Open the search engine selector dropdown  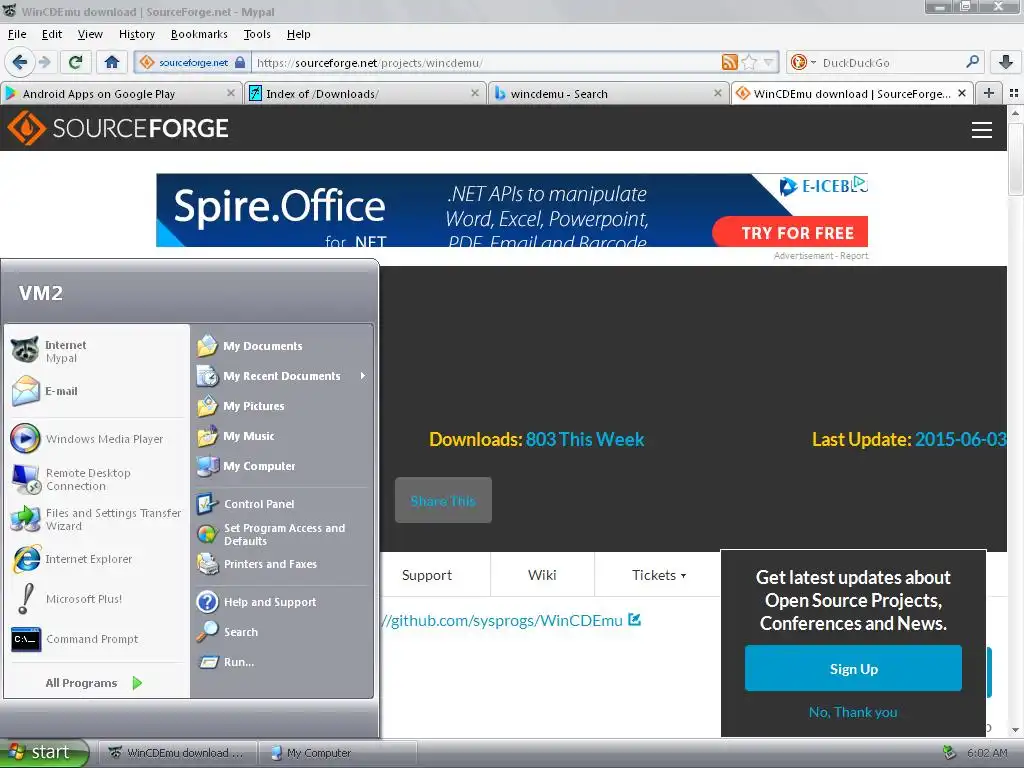coord(803,62)
